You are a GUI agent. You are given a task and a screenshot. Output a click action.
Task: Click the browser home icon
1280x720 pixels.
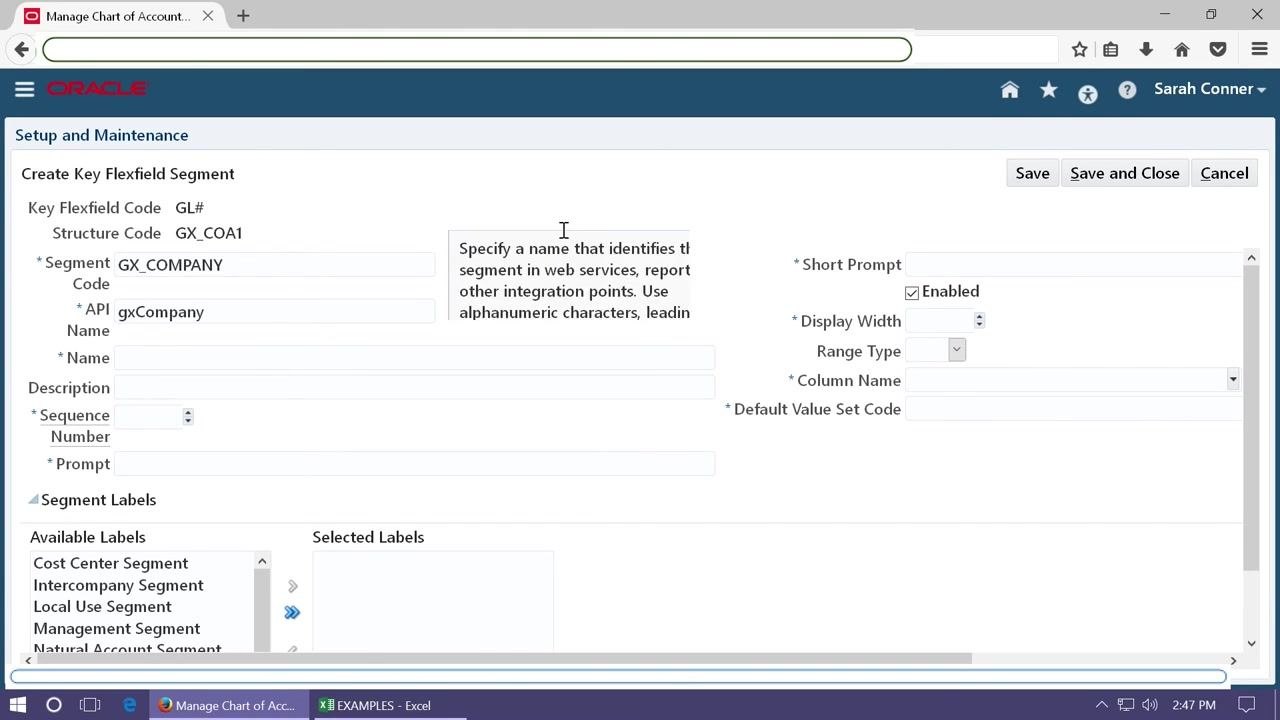(x=1182, y=49)
